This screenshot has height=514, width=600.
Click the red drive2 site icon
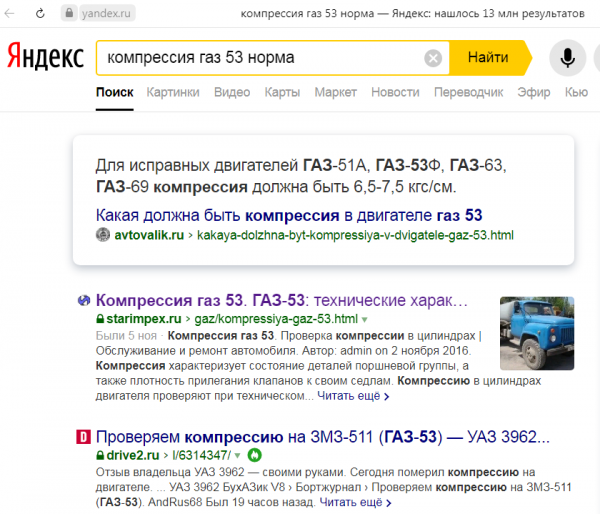click(83, 436)
